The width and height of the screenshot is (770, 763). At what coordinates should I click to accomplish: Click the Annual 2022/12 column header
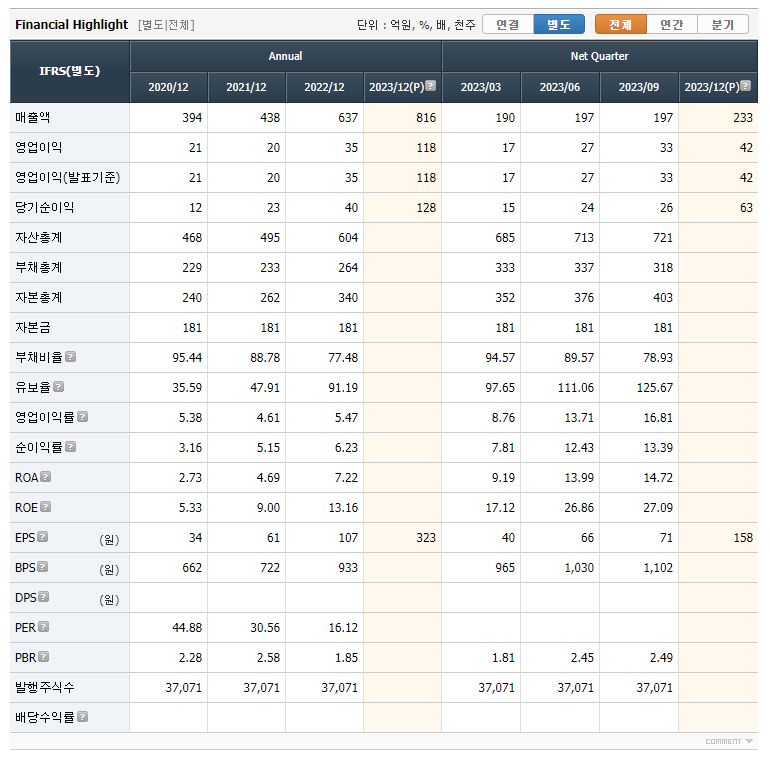325,87
